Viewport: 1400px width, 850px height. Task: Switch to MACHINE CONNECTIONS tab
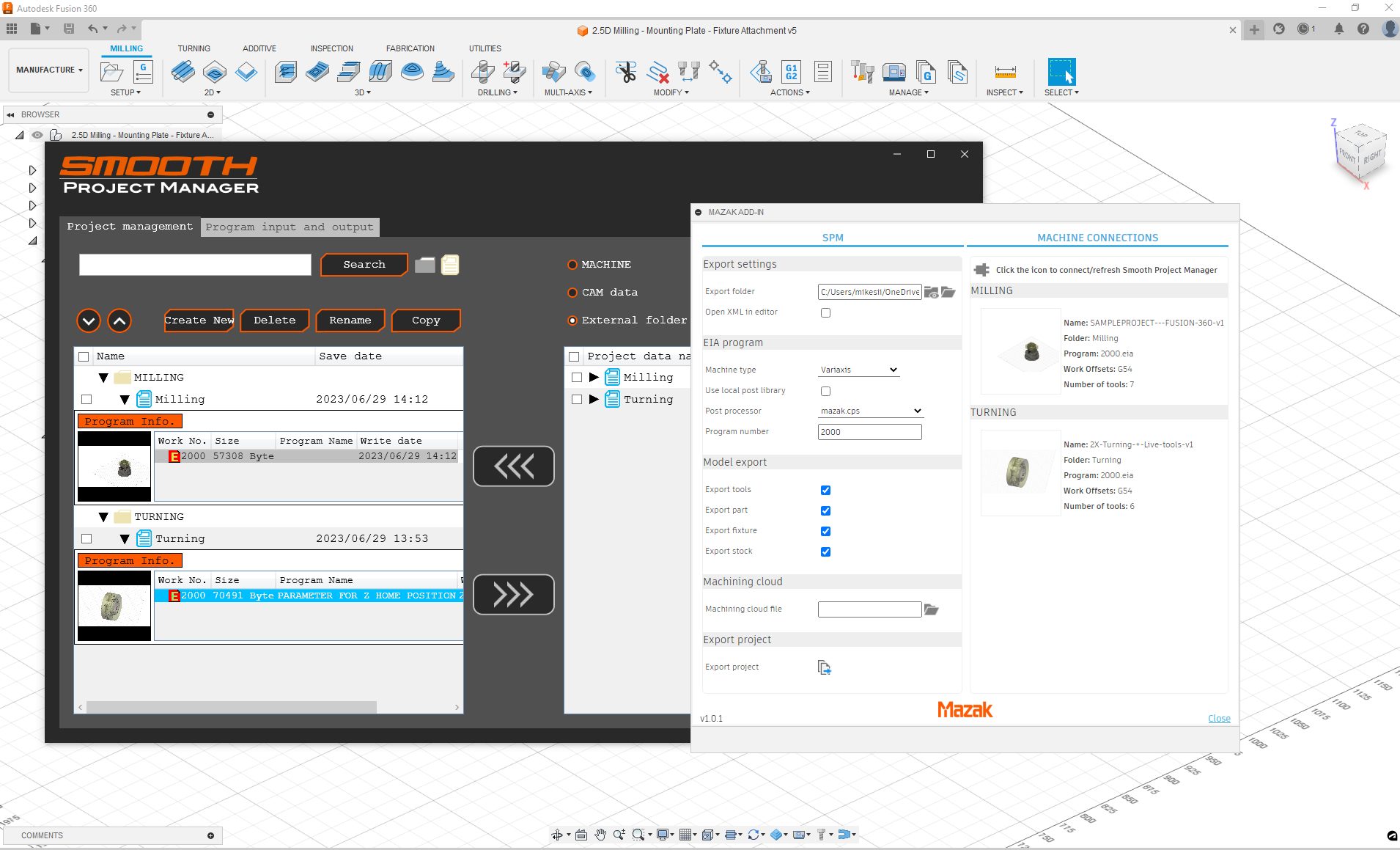click(x=1097, y=238)
